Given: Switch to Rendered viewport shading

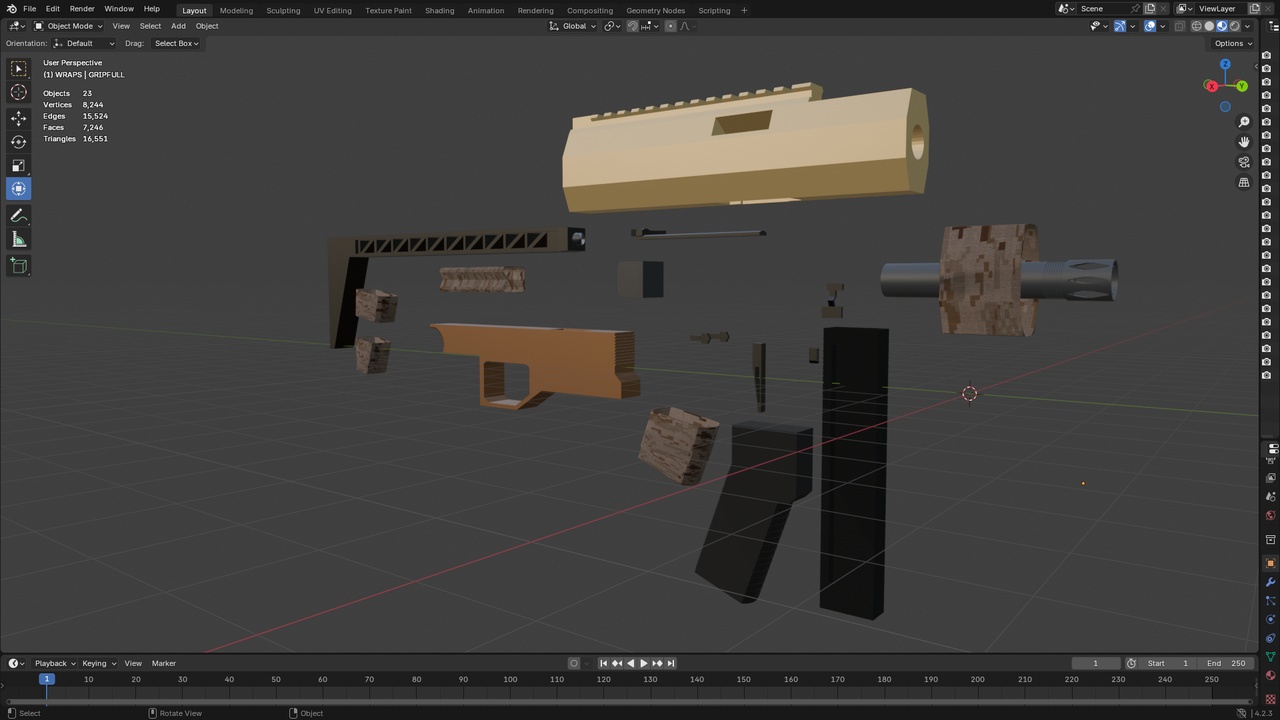Looking at the screenshot, I should pos(1235,26).
